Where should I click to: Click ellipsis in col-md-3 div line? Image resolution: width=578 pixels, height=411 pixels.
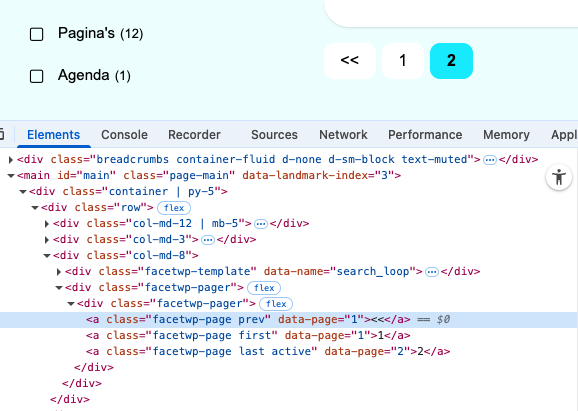click(x=208, y=240)
